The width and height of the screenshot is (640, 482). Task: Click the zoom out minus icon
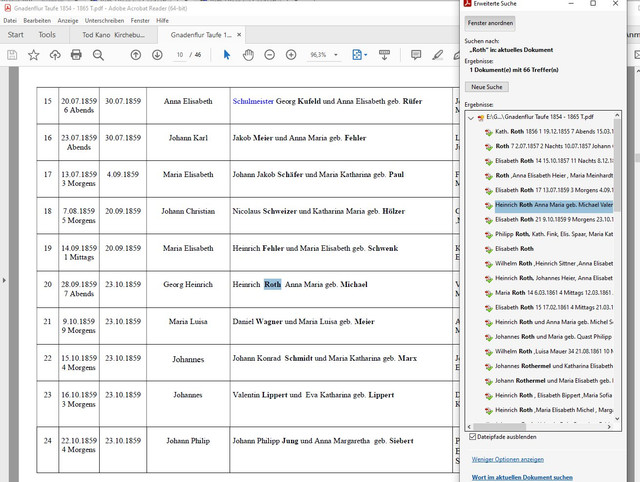(x=269, y=55)
